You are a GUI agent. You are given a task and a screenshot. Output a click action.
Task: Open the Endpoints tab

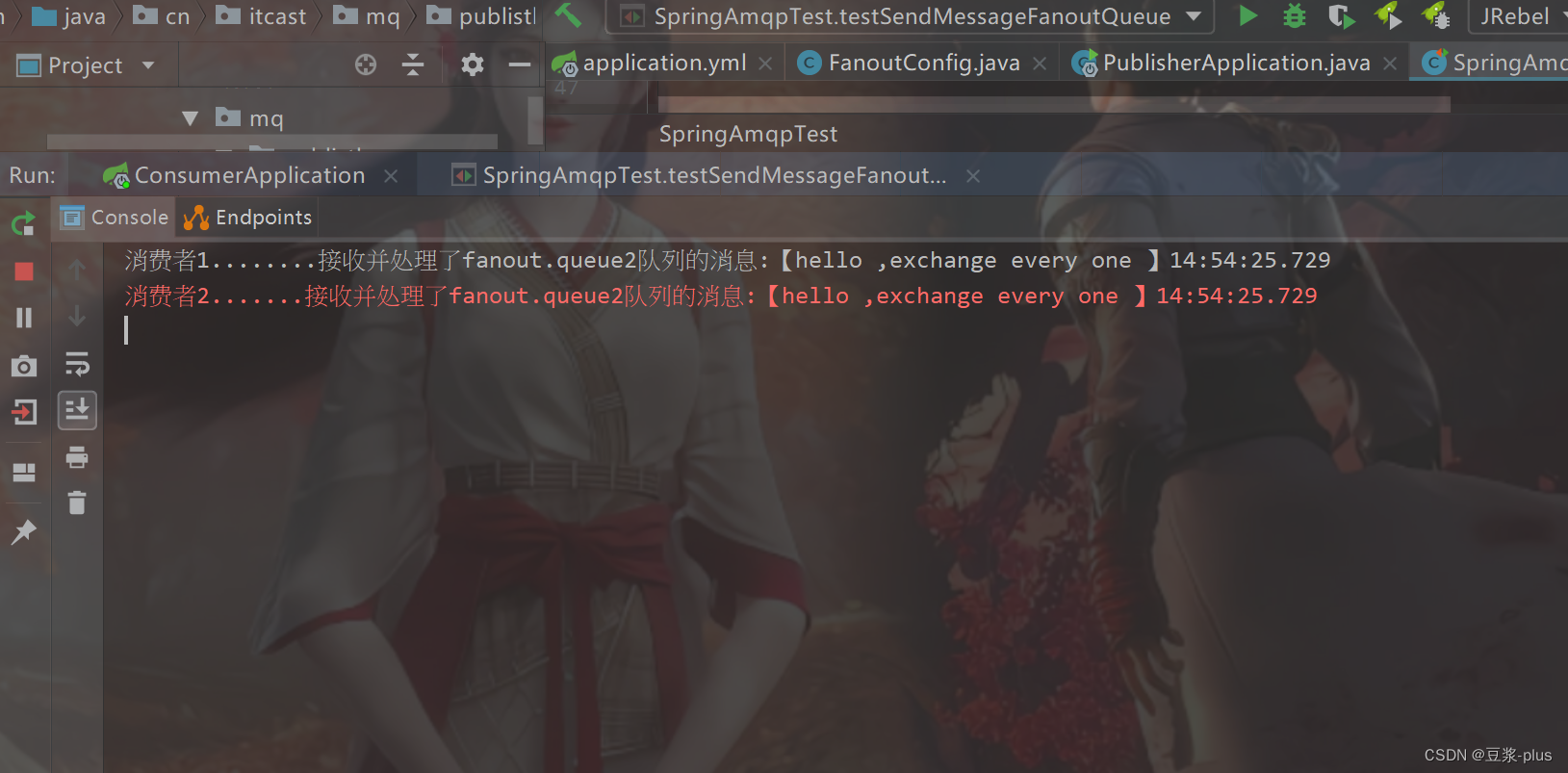point(248,218)
